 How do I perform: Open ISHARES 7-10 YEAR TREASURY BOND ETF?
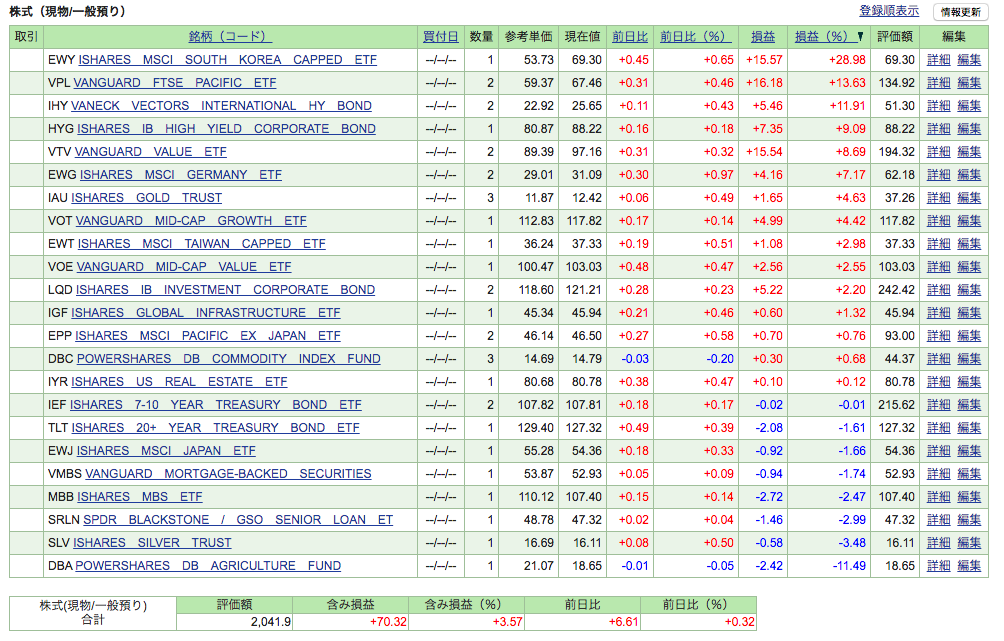[x=216, y=405]
